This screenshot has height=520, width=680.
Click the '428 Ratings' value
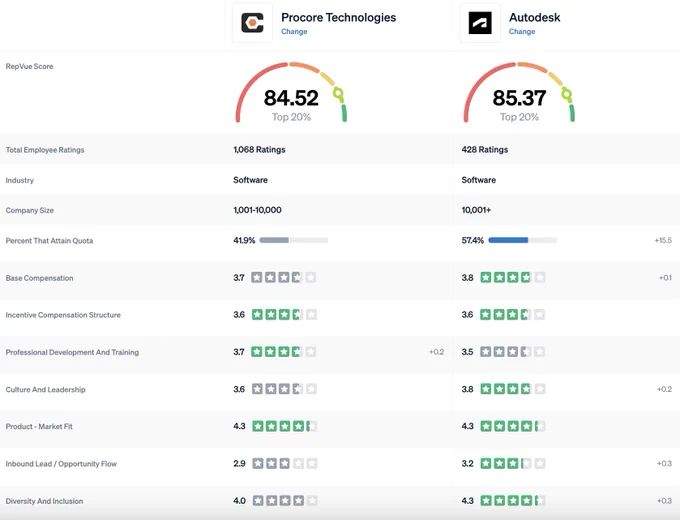click(x=484, y=150)
